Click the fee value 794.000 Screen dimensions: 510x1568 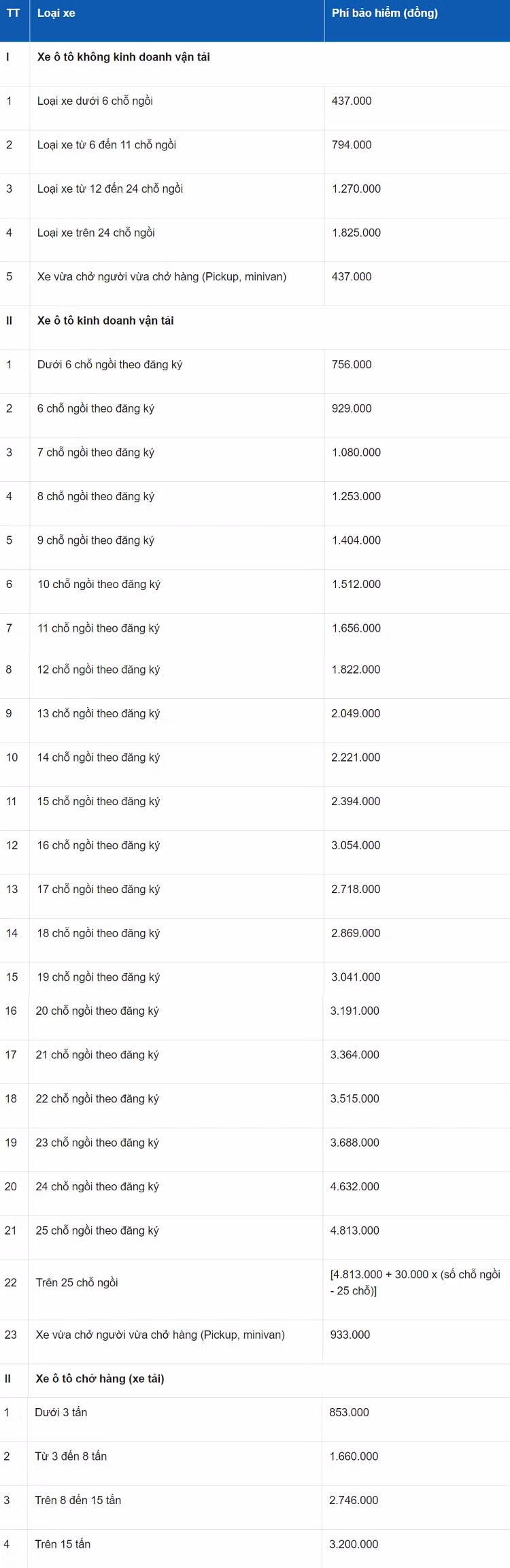352,145
